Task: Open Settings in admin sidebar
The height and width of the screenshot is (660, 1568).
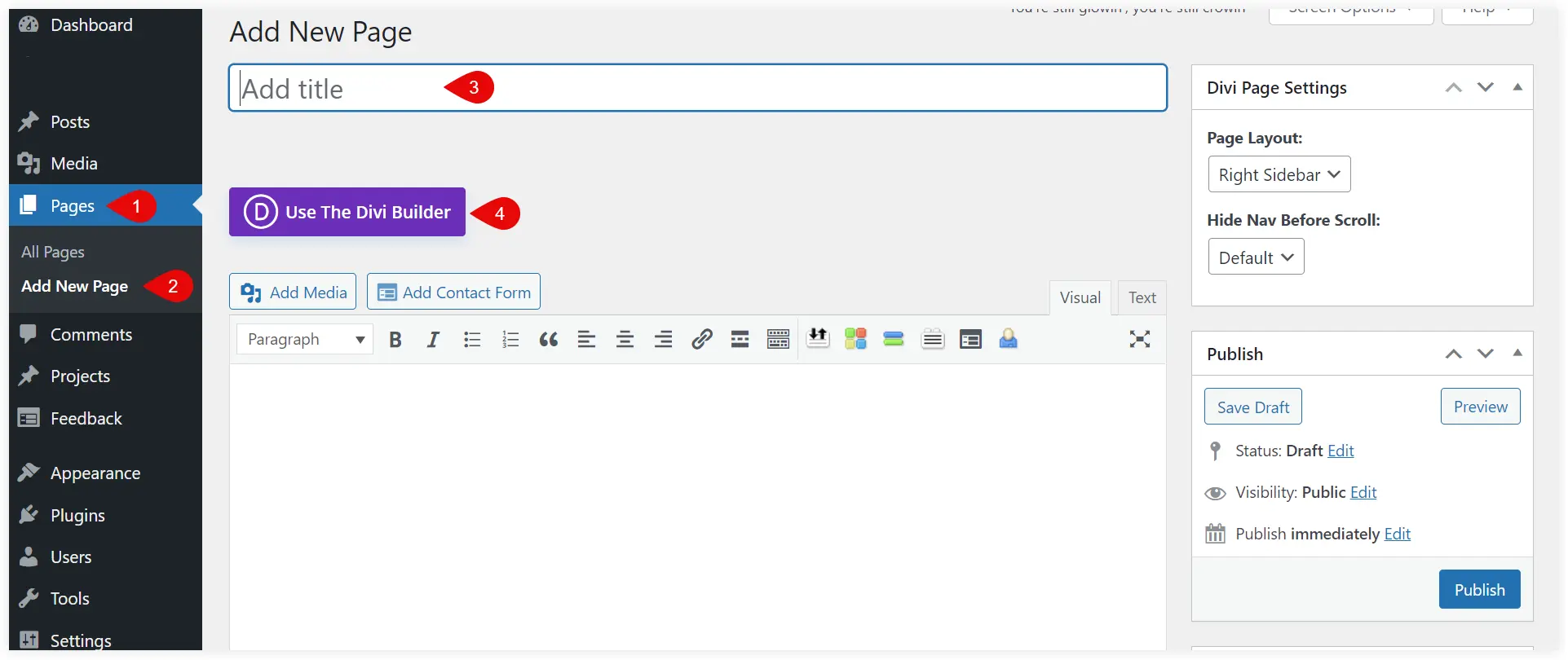Action: 105,640
